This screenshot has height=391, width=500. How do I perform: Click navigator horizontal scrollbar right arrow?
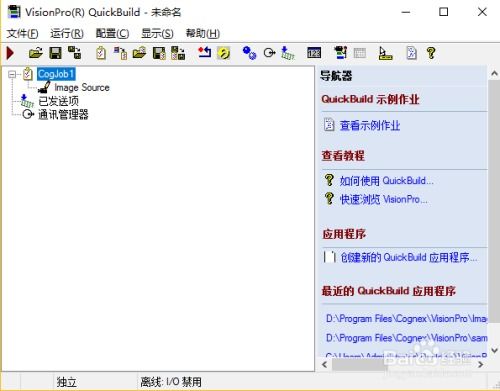click(x=480, y=365)
